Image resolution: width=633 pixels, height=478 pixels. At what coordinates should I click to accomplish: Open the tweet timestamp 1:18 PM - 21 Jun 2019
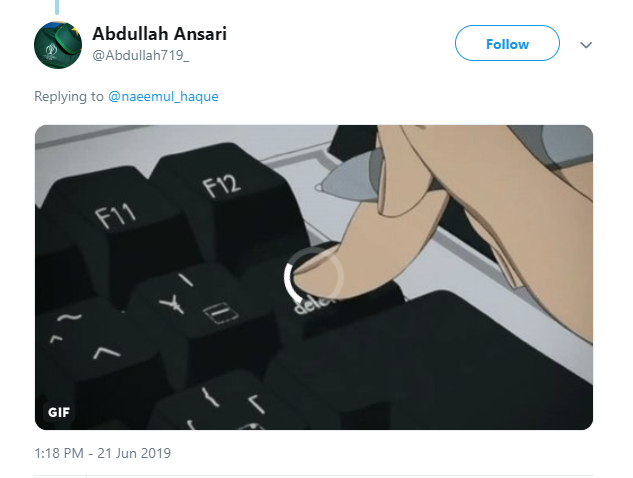pos(103,453)
